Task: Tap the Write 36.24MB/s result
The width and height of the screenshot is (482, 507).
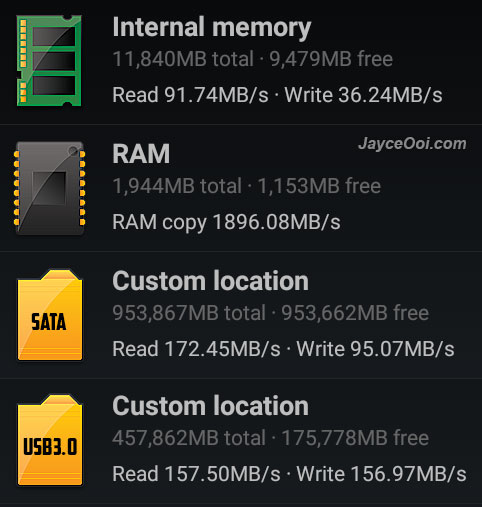Action: tap(363, 95)
